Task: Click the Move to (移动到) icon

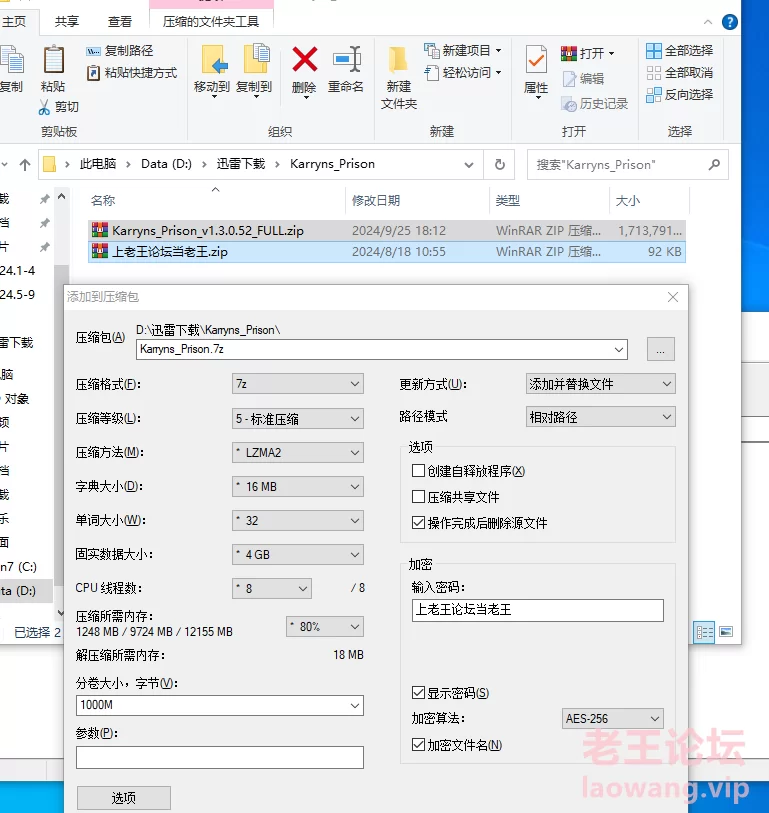Action: (x=213, y=62)
